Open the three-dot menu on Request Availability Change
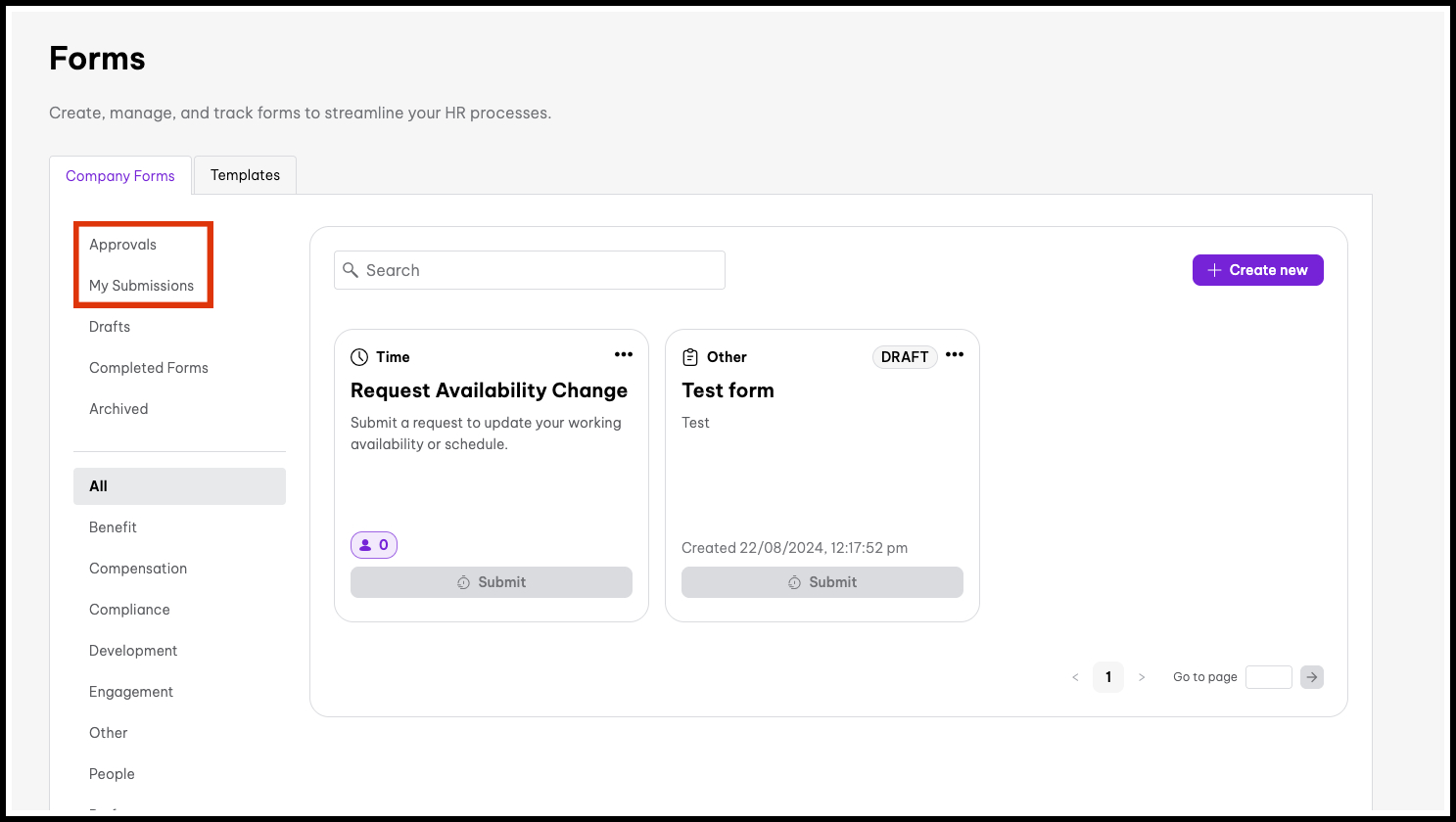The height and width of the screenshot is (822, 1456). 624,354
